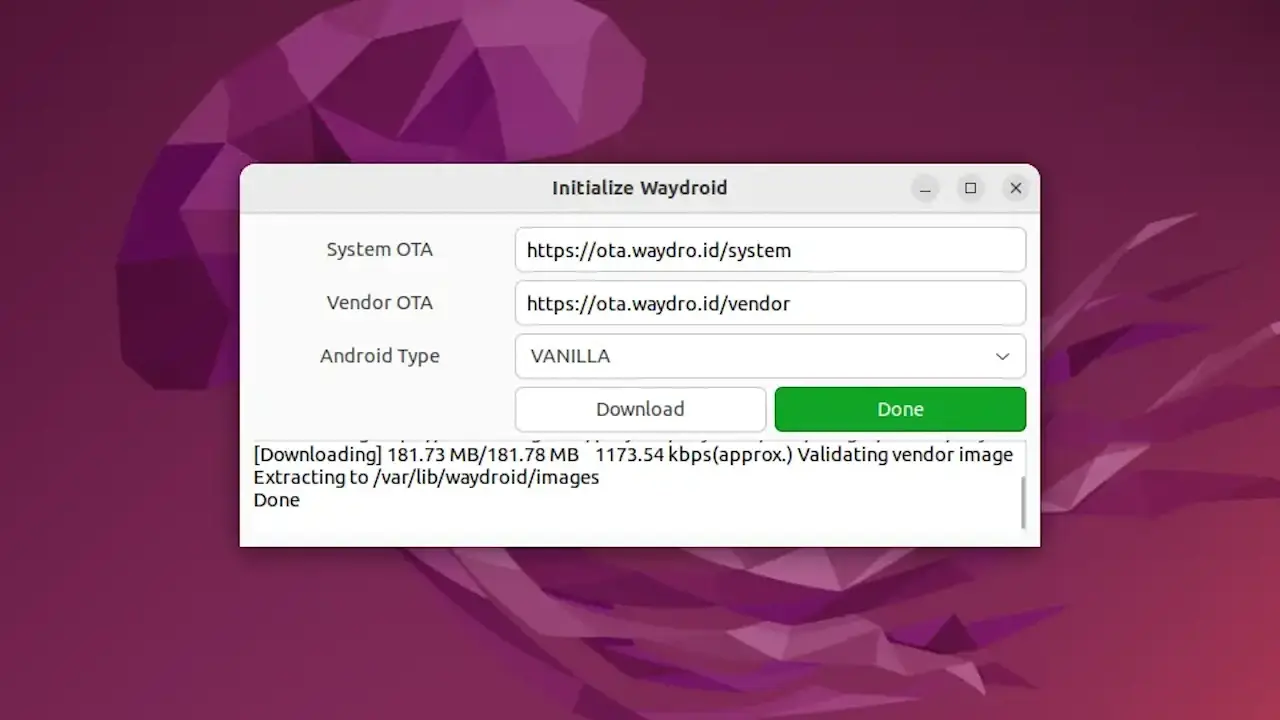
Task: Minimize the Initialize Waydroid window
Action: point(925,188)
